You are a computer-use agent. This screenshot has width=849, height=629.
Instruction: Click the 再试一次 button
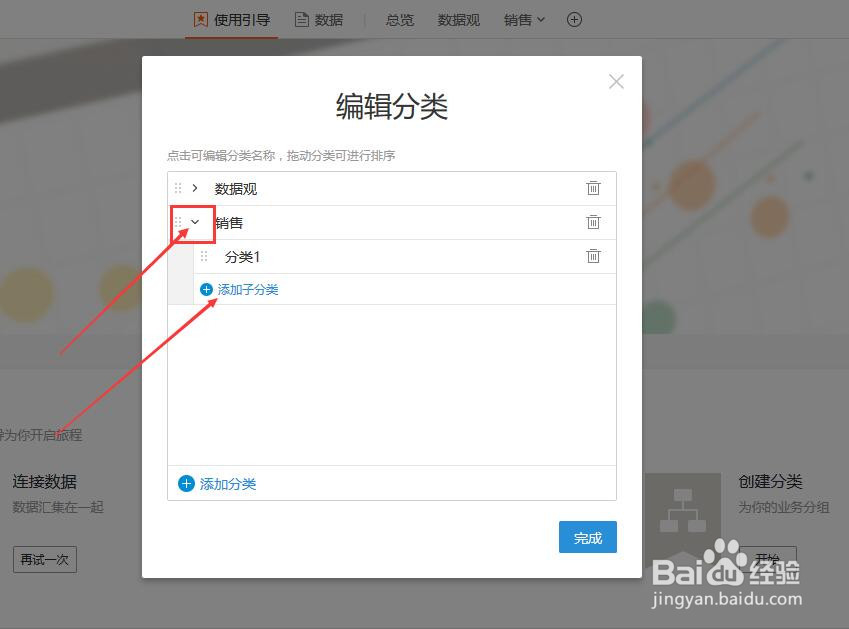[x=44, y=559]
